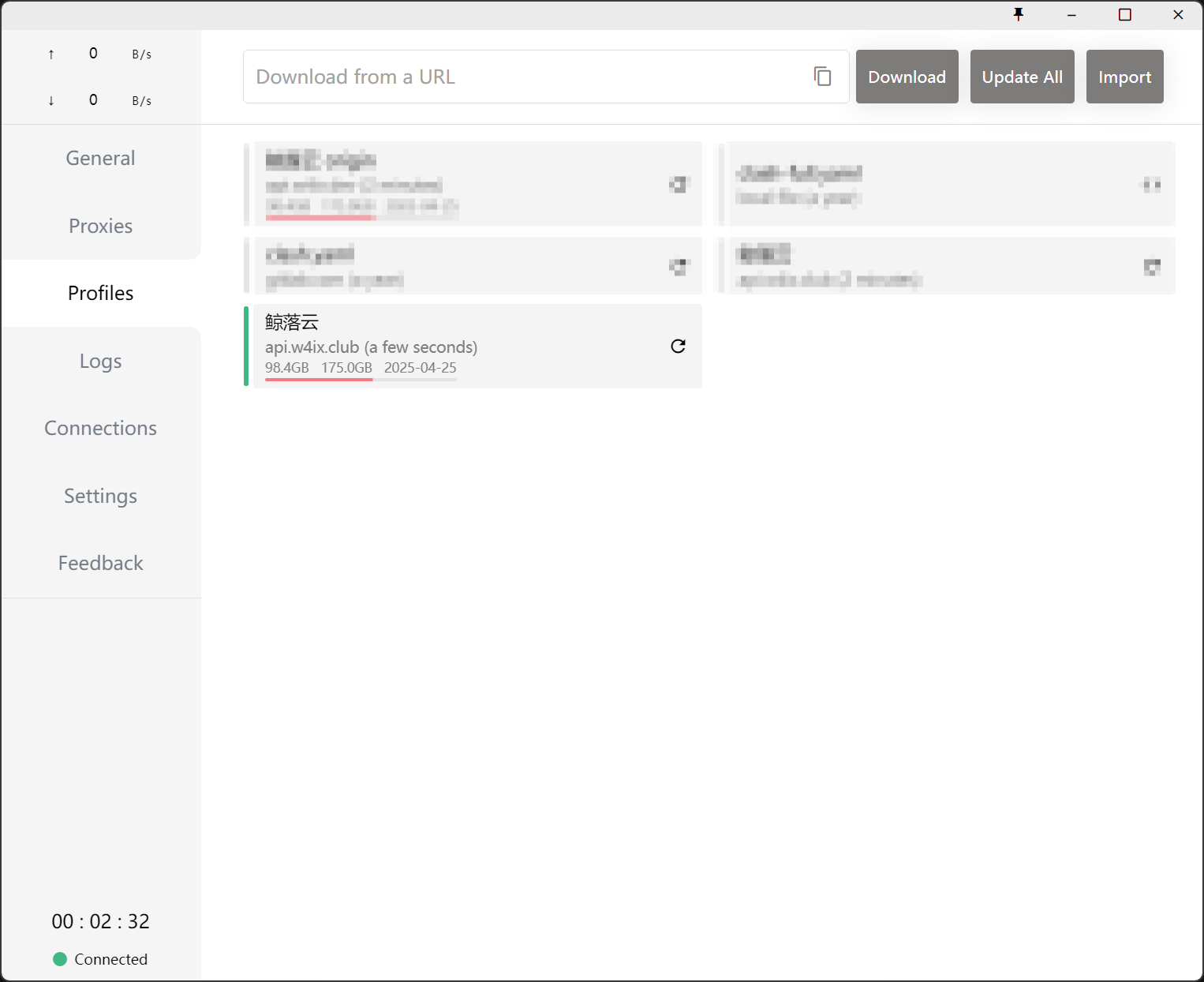Image resolution: width=1204 pixels, height=982 pixels.
Task: Open the Settings page
Action: click(100, 496)
